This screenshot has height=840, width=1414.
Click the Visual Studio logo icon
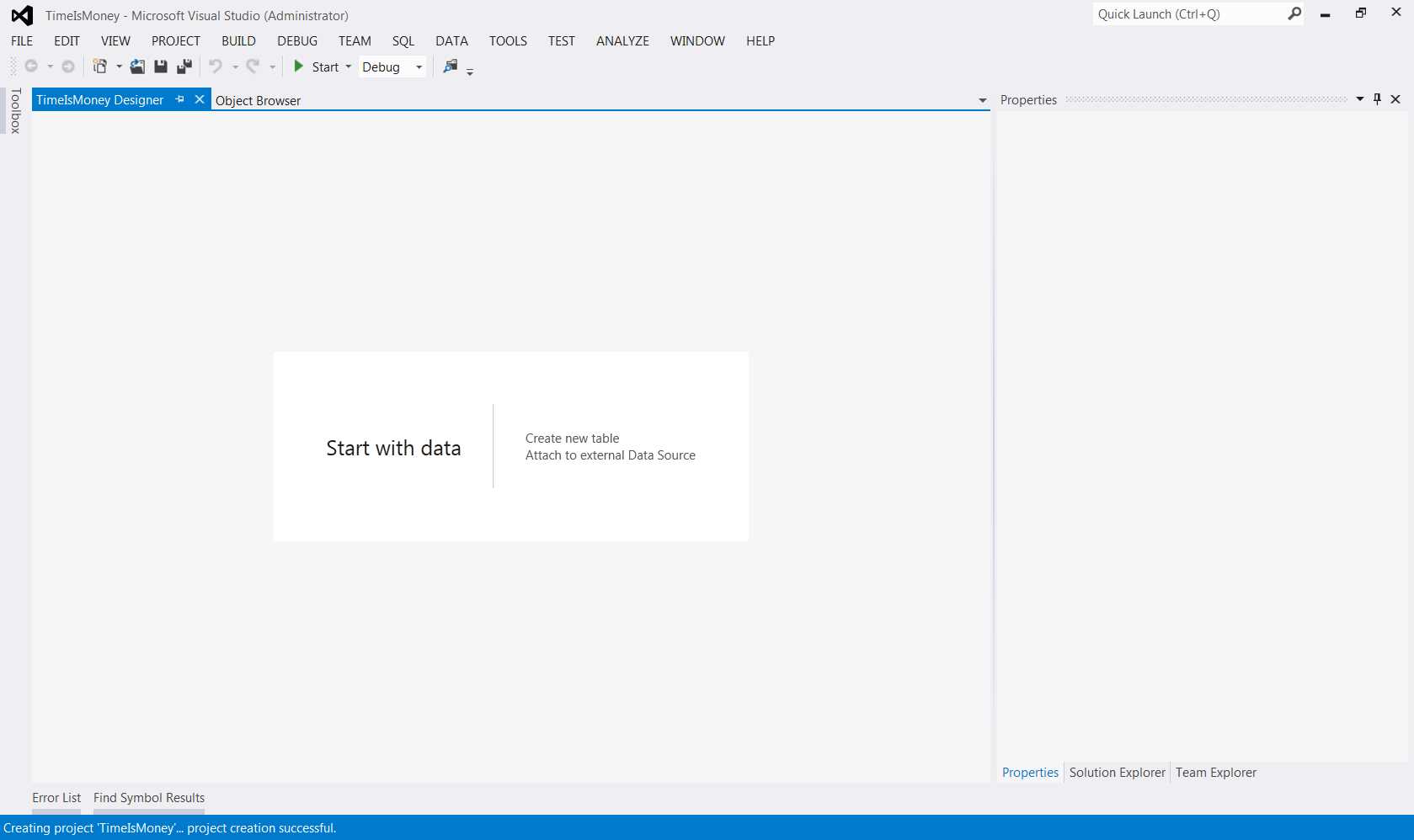click(x=22, y=15)
